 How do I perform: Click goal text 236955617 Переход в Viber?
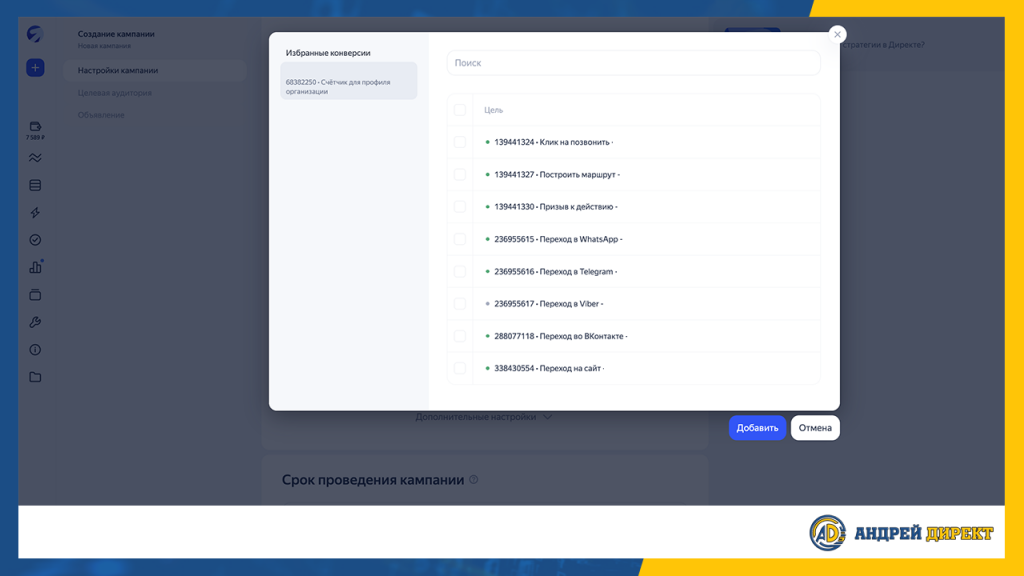(549, 304)
